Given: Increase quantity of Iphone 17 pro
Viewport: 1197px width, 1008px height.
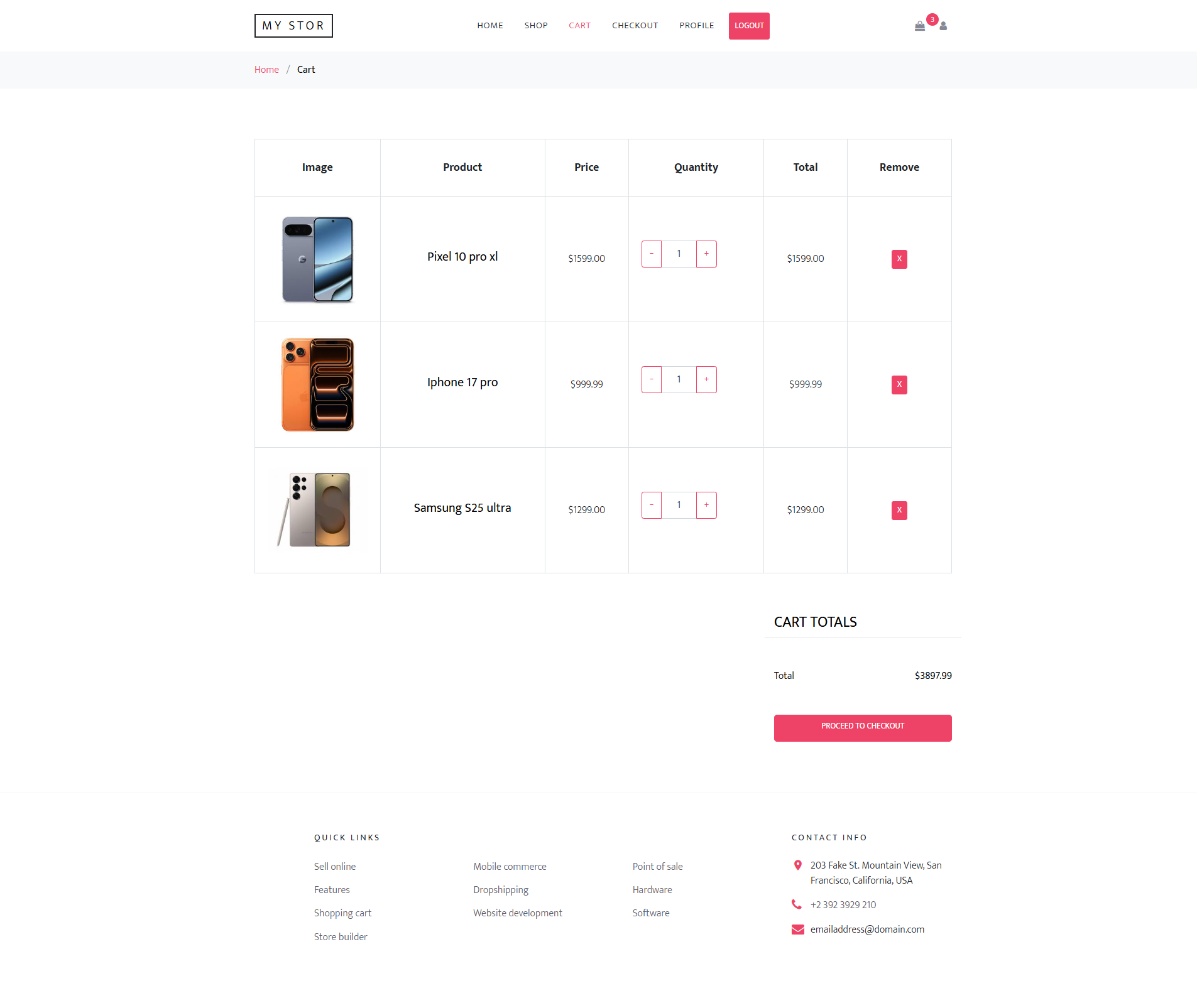Looking at the screenshot, I should (x=706, y=379).
